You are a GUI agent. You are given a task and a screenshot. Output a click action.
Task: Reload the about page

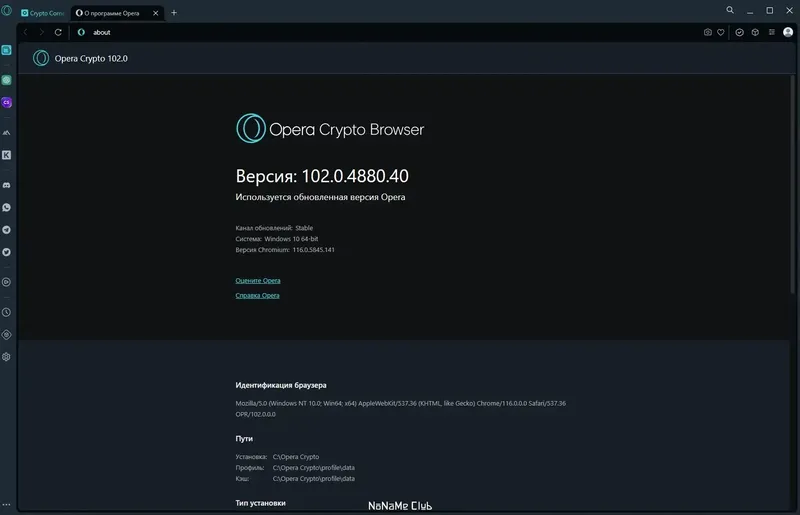pyautogui.click(x=58, y=32)
